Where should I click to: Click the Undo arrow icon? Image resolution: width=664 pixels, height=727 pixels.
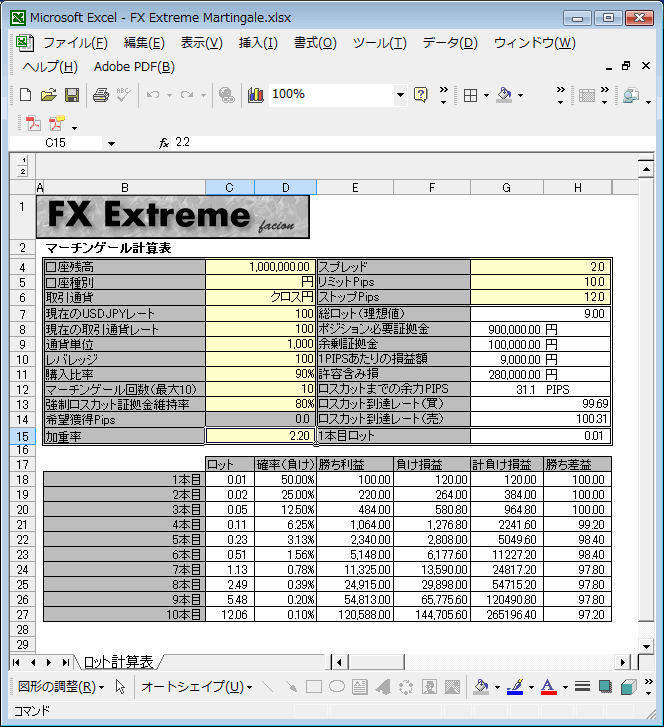(153, 95)
